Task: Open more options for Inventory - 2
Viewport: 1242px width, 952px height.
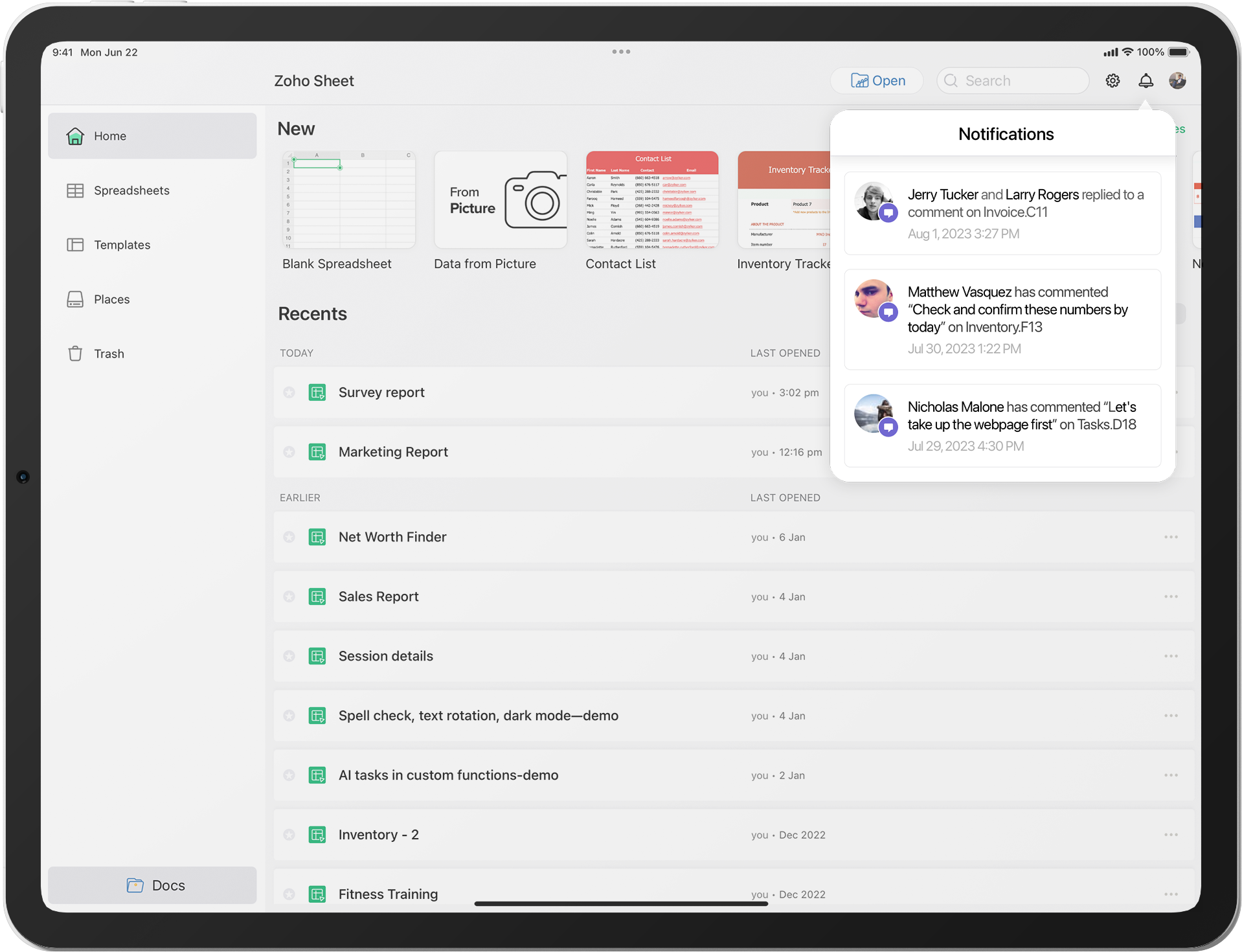Action: click(1171, 835)
